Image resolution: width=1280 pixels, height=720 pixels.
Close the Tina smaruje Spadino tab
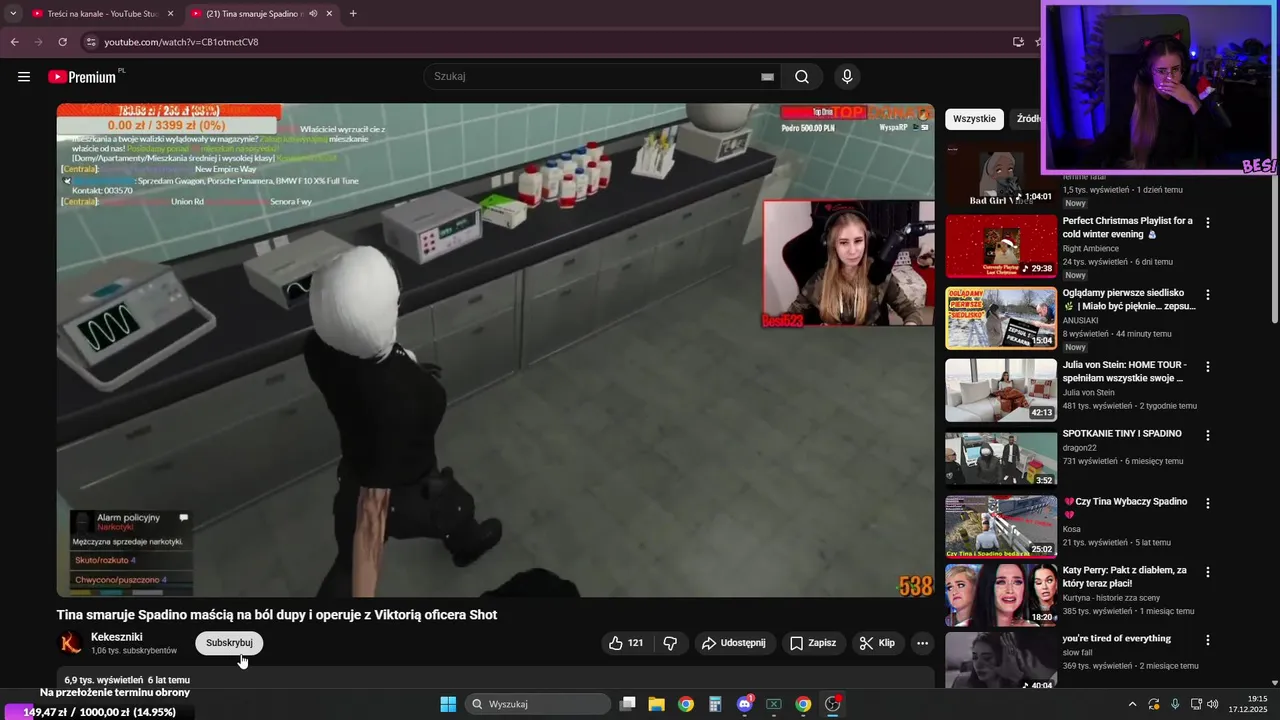[x=329, y=14]
